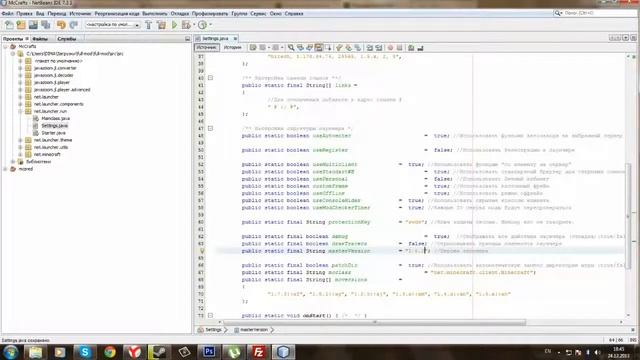Screen dimensions: 640x360
Task: Click the Profile Project clock icon
Action: (202, 25)
